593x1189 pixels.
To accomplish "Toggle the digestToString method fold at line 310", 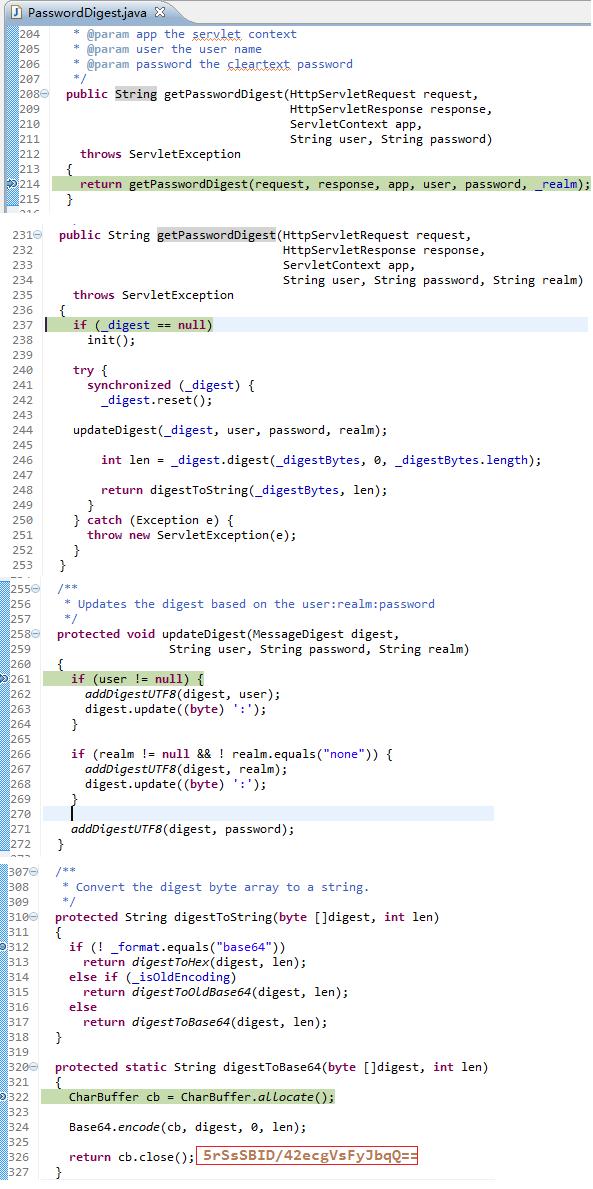I will [35, 918].
